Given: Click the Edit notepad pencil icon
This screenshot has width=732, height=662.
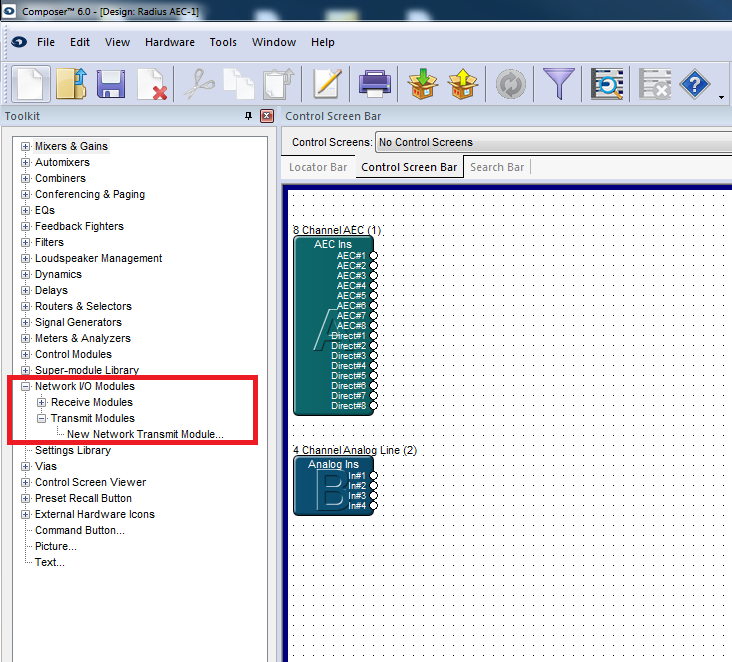Looking at the screenshot, I should [327, 84].
